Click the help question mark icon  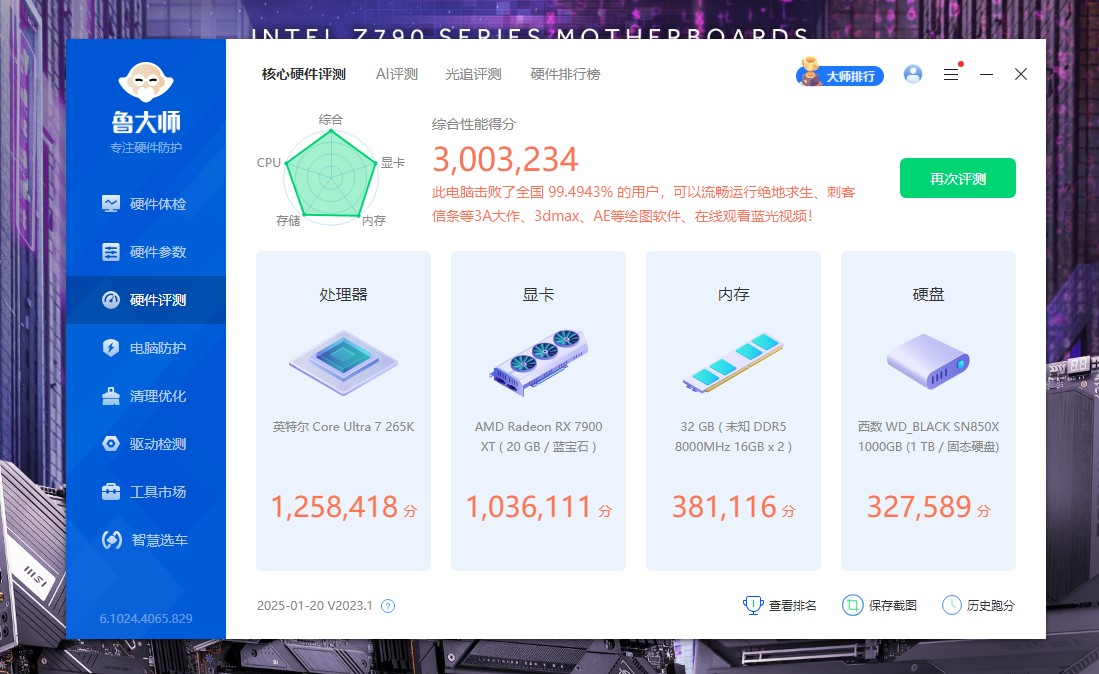coord(388,606)
